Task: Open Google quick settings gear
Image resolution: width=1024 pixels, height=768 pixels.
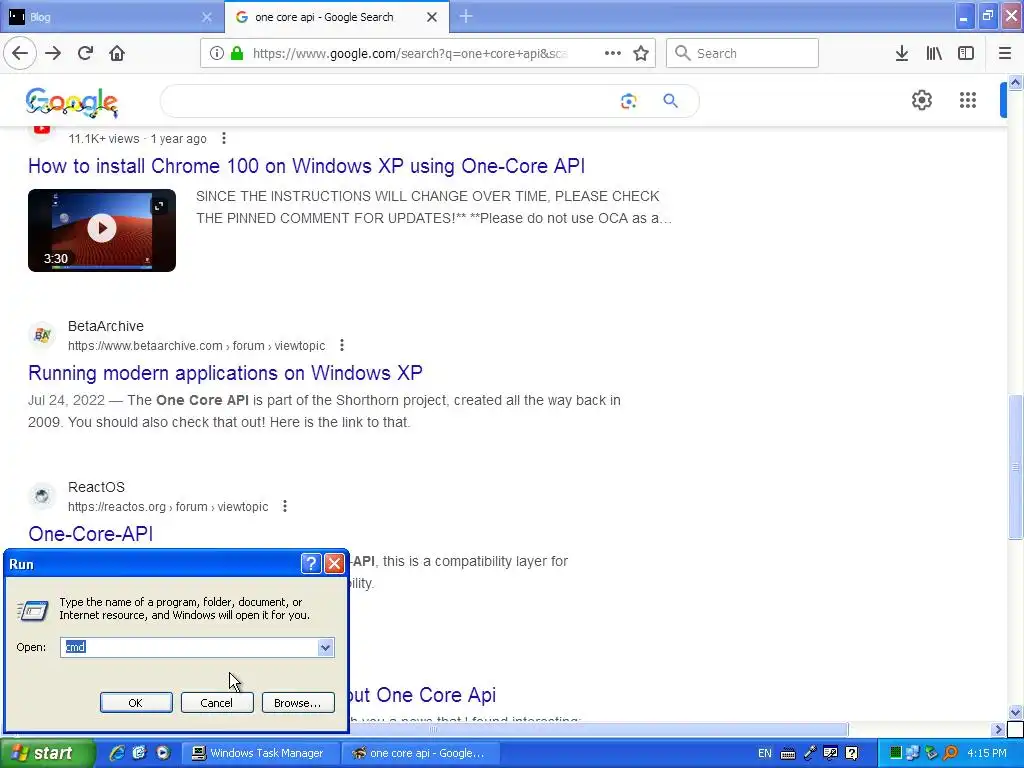Action: [x=921, y=100]
